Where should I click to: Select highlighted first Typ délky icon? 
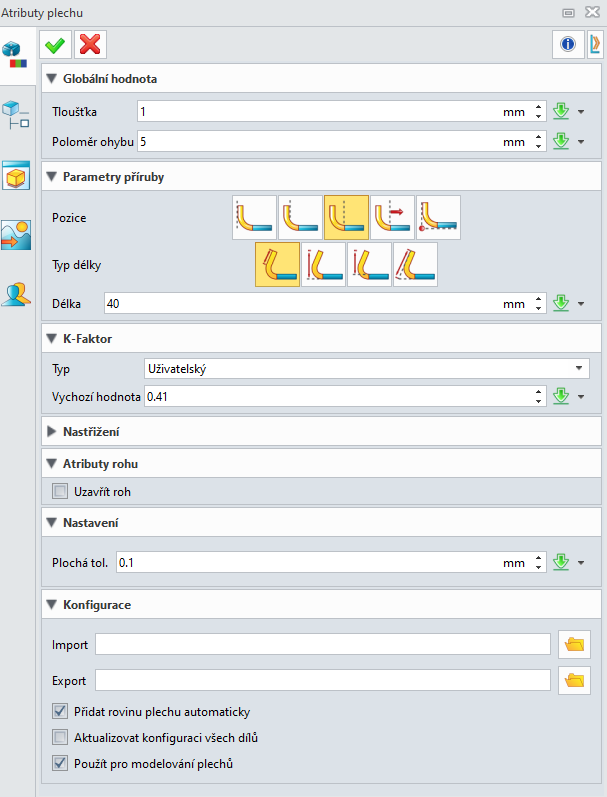tap(278, 264)
